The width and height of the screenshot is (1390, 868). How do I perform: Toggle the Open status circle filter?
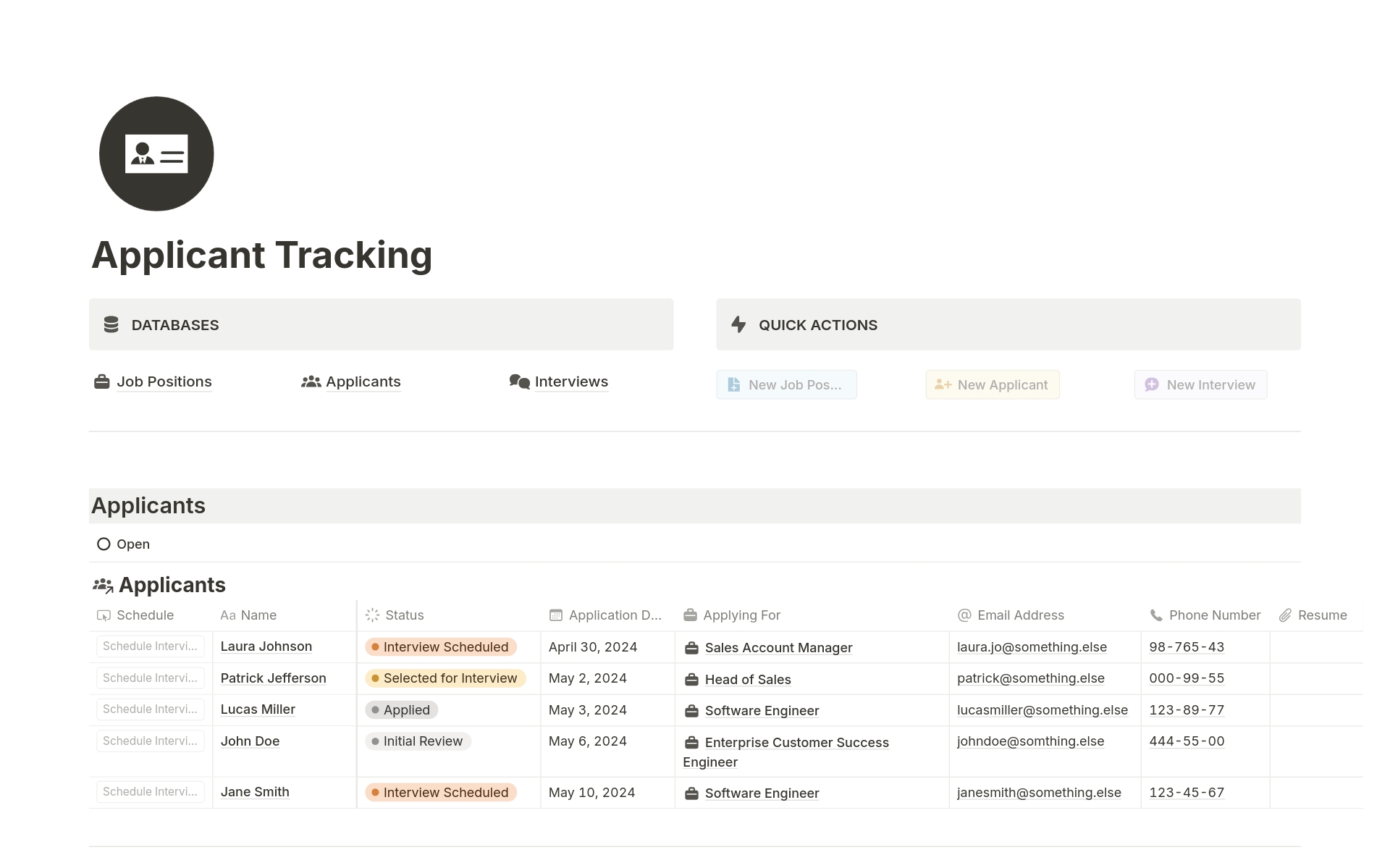[x=102, y=543]
